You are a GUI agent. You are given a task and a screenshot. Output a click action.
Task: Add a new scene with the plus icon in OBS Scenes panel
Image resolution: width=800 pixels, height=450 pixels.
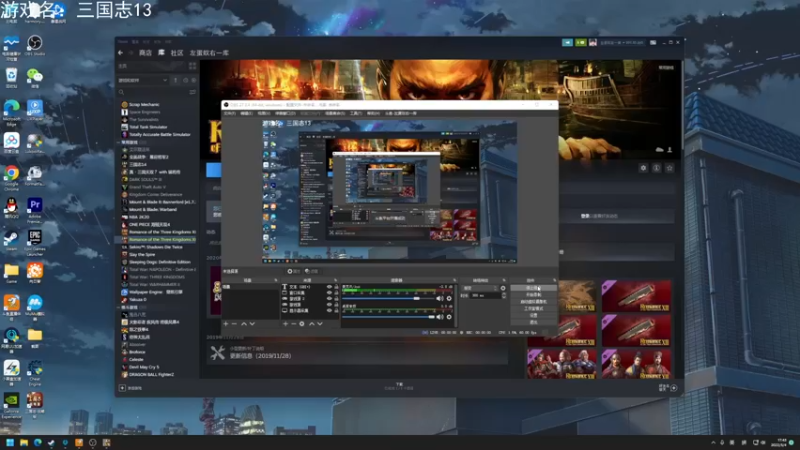point(226,323)
